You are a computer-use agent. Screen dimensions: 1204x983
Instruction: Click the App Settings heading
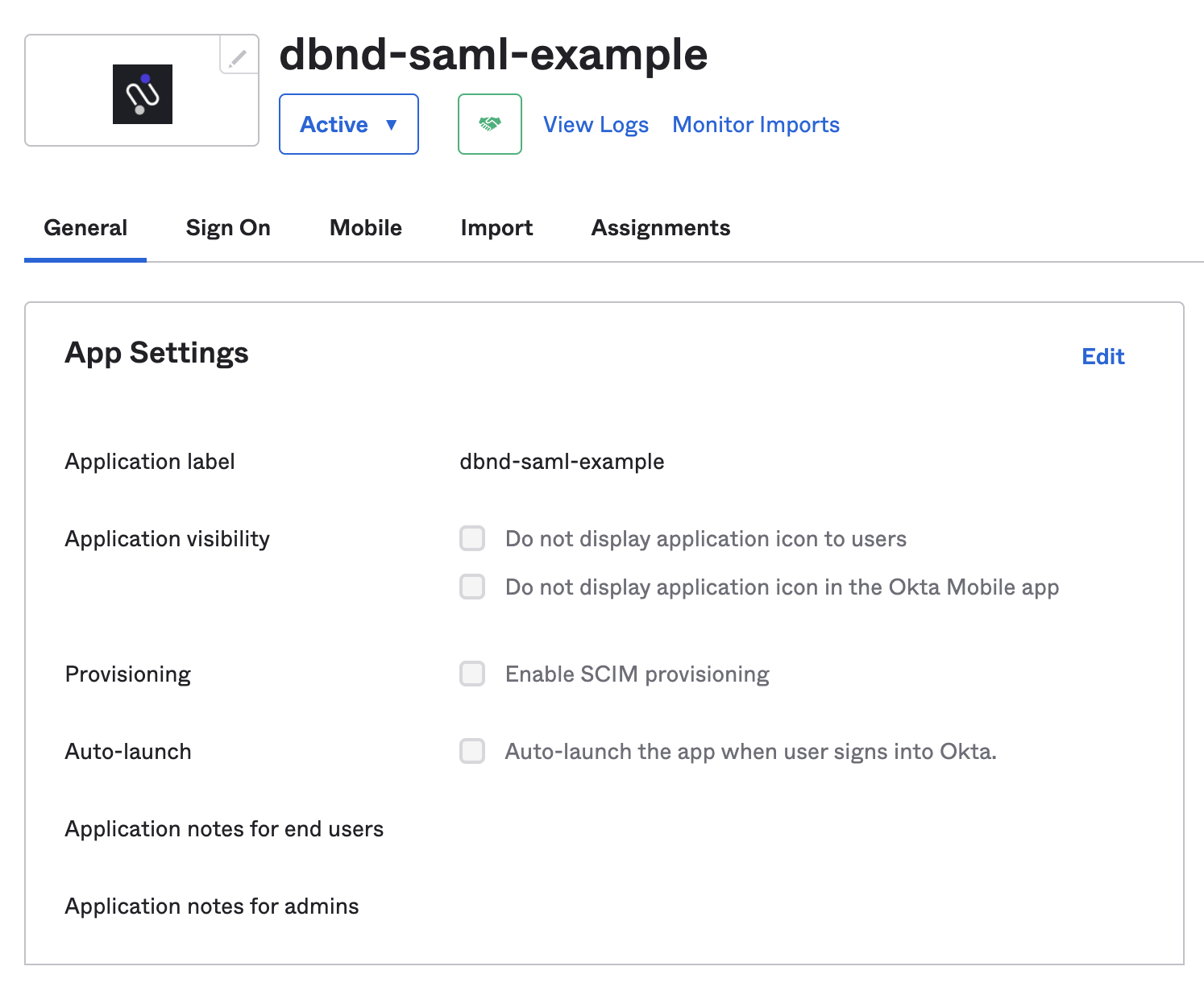[156, 354]
